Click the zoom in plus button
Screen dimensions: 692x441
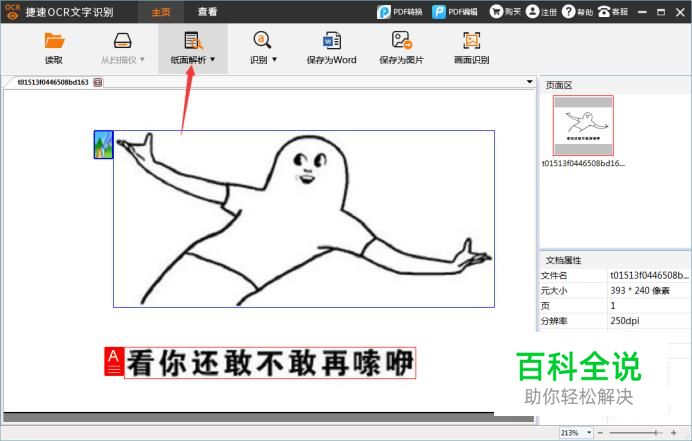click(x=673, y=433)
